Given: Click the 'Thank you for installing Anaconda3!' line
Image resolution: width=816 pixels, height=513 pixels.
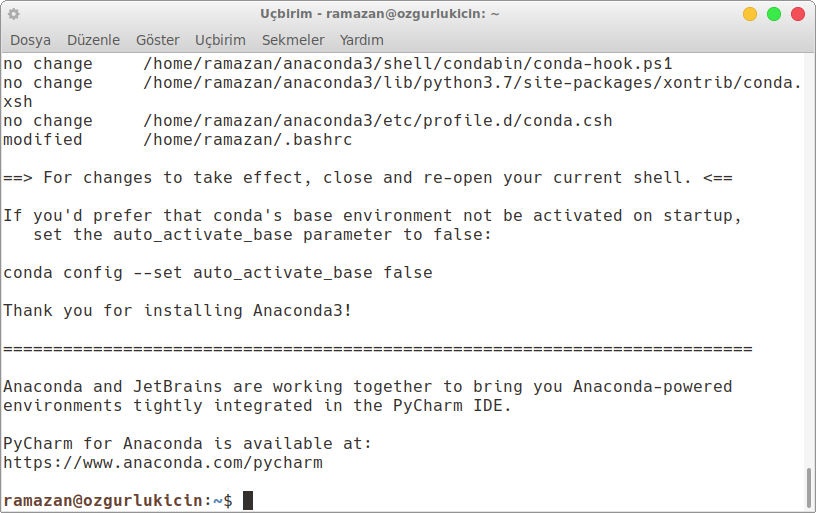Looking at the screenshot, I should 178,311.
